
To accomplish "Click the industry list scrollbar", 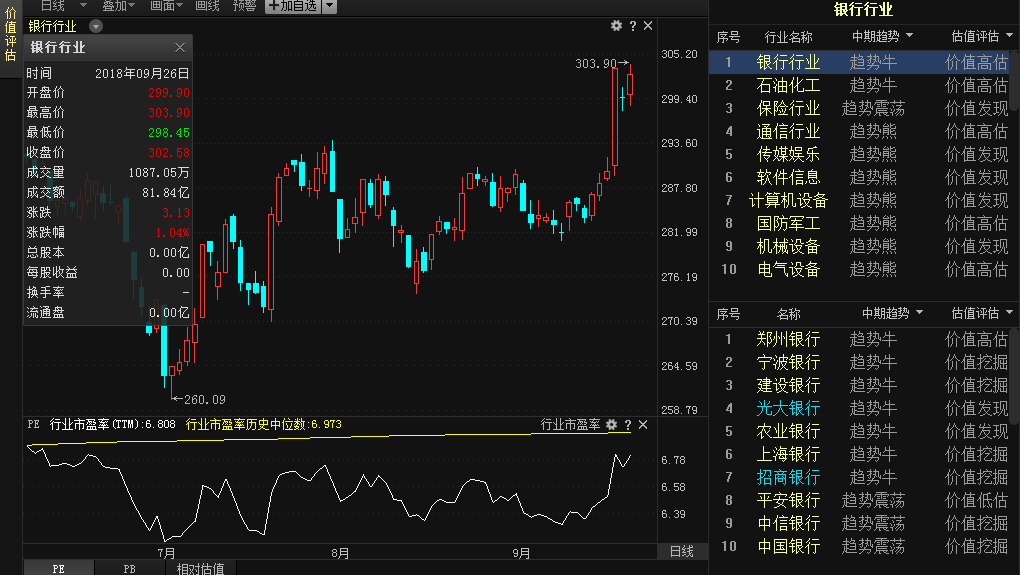I will coord(1015,81).
